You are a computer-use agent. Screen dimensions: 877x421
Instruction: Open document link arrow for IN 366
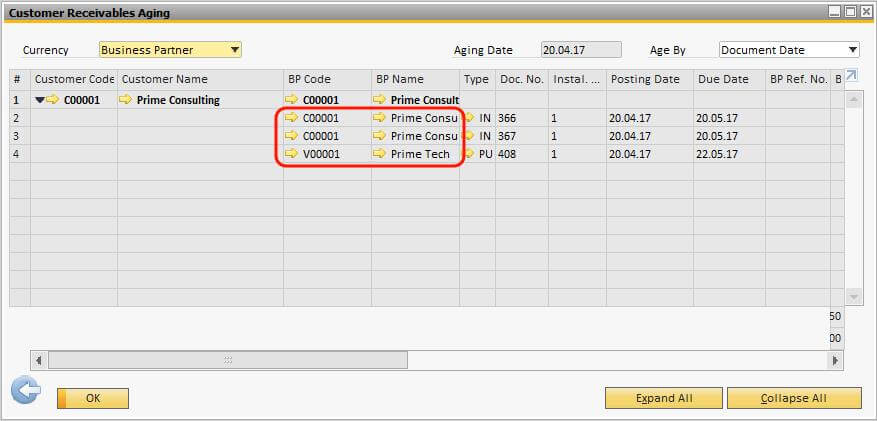[x=469, y=118]
